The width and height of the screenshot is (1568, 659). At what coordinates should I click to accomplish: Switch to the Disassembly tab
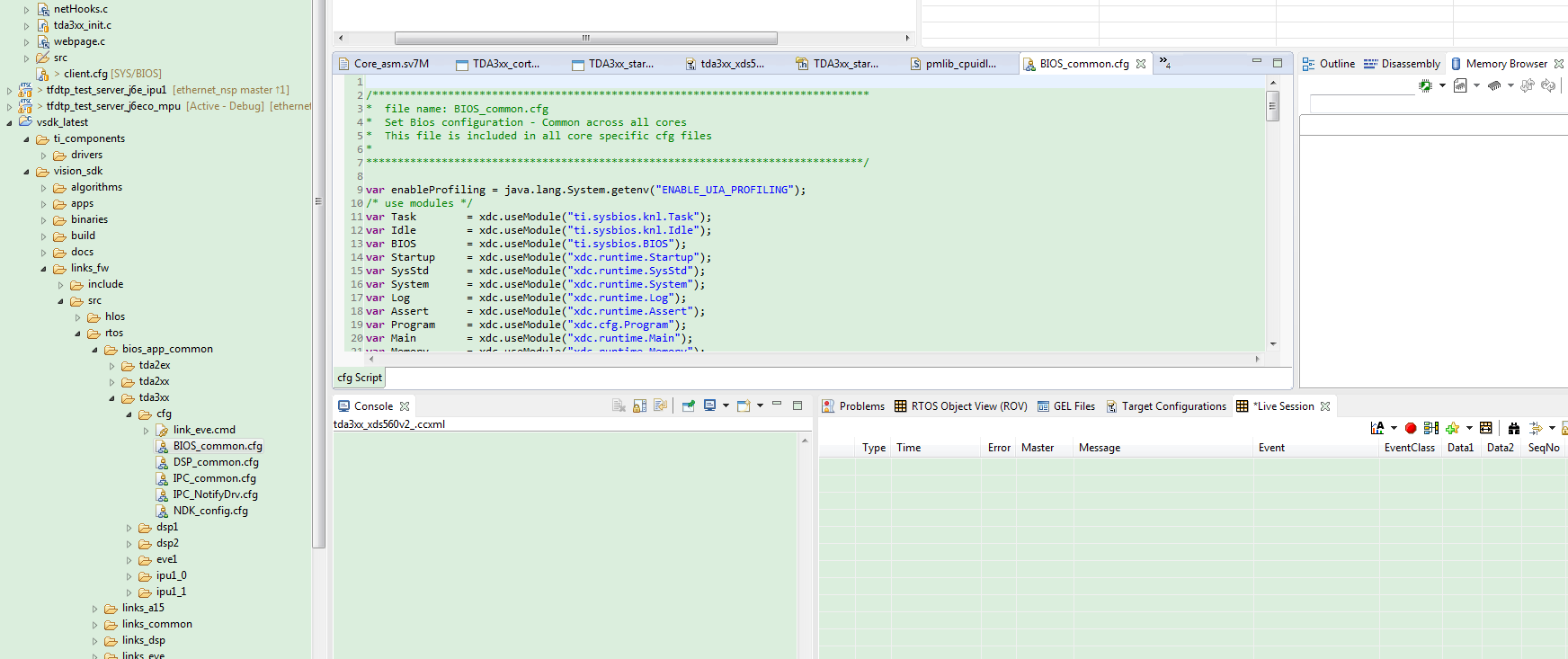[x=1402, y=64]
